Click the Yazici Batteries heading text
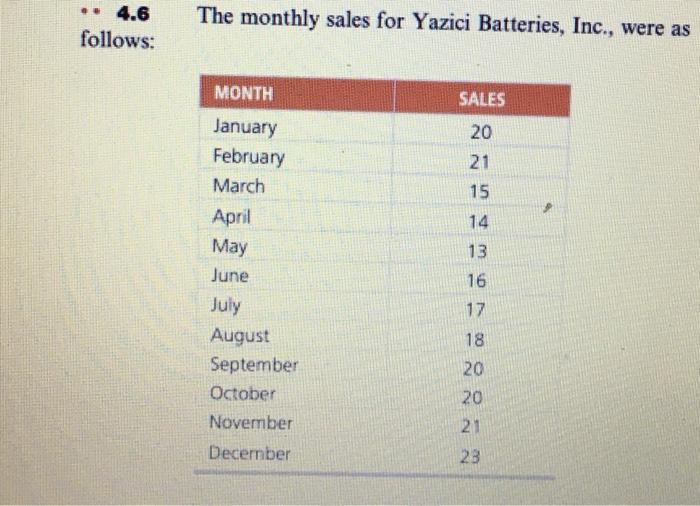The image size is (700, 506). (486, 23)
